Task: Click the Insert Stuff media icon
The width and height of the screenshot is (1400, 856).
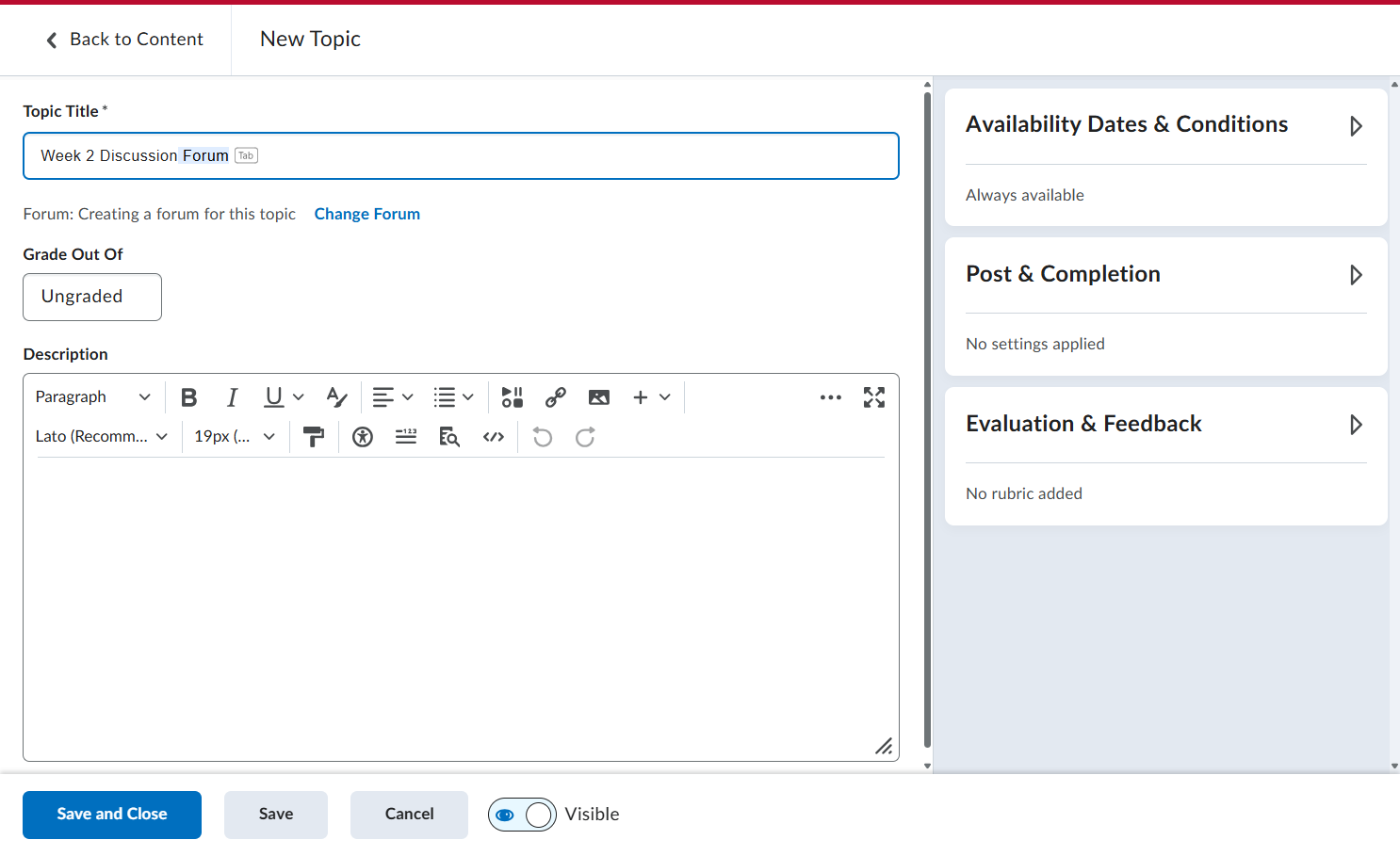Action: 513,397
